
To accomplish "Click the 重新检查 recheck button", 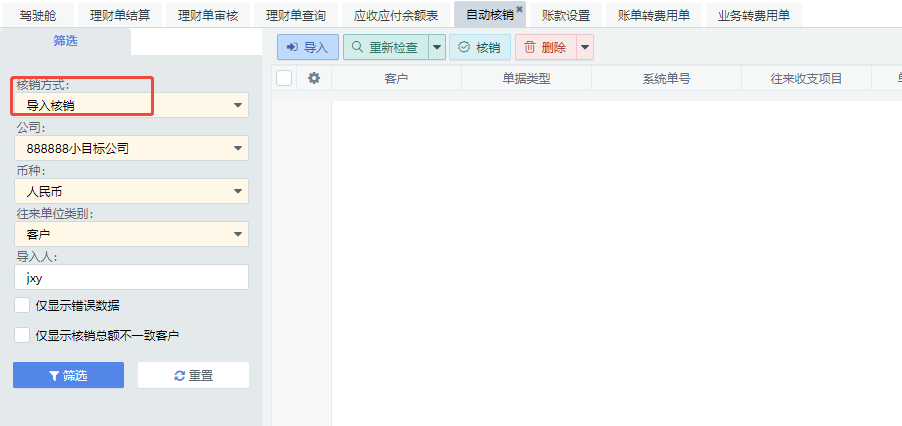I will 385,47.
